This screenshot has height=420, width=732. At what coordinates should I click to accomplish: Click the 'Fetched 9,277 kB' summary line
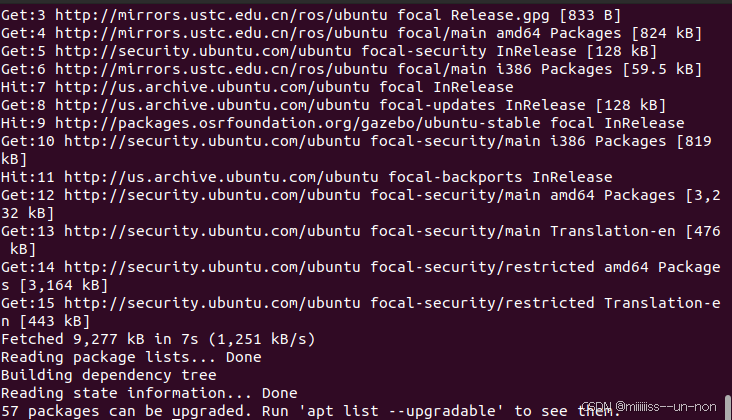[x=158, y=339]
